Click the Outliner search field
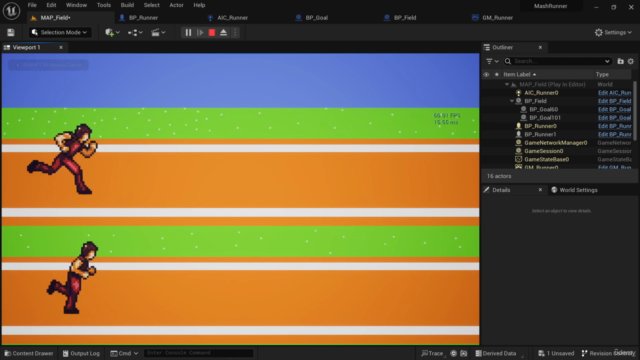Viewport: 640px width, 360px height. point(557,61)
